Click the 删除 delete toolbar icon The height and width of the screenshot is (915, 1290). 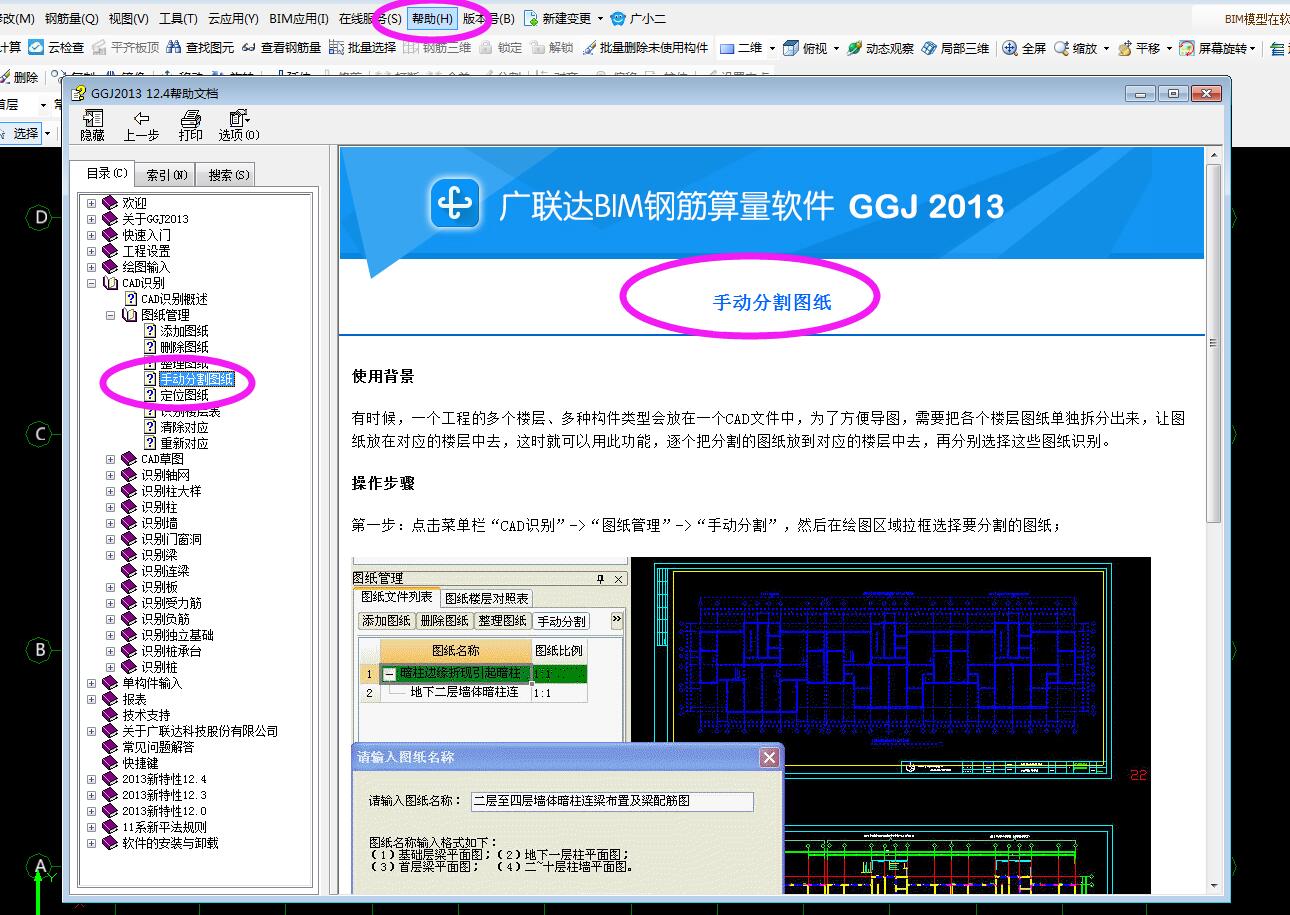(x=5, y=77)
